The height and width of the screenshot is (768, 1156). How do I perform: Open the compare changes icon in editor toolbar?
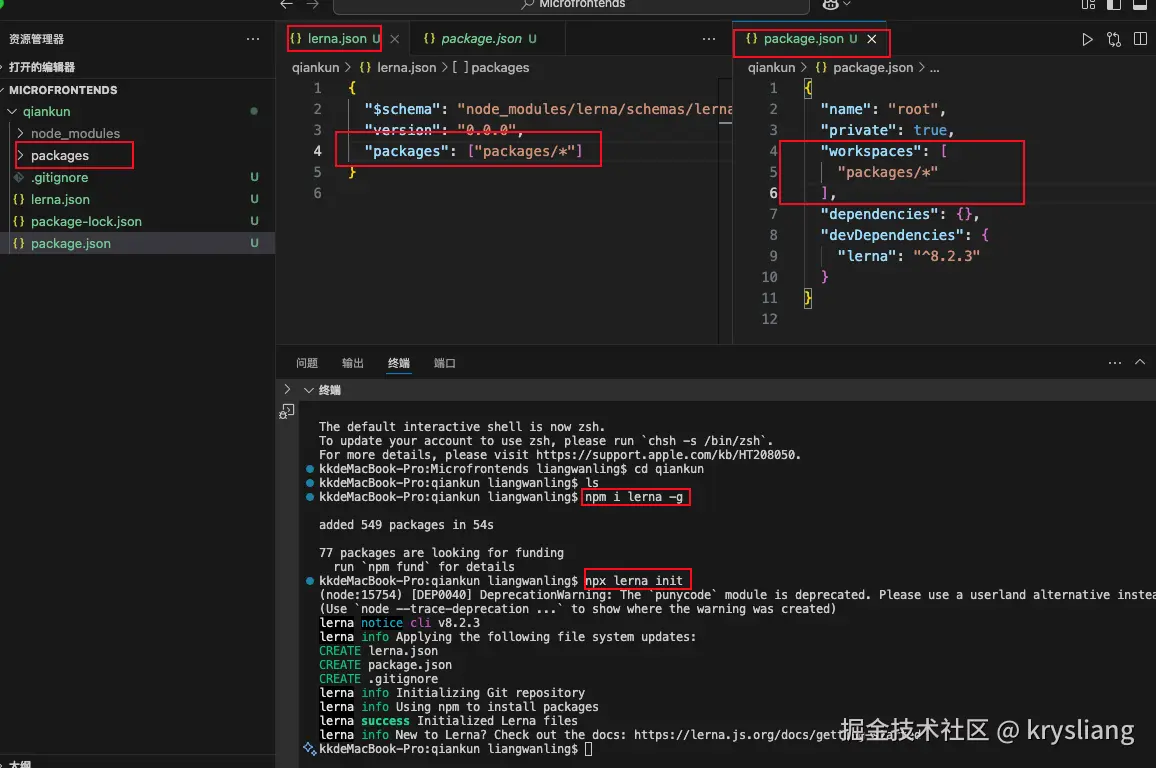coord(1113,39)
